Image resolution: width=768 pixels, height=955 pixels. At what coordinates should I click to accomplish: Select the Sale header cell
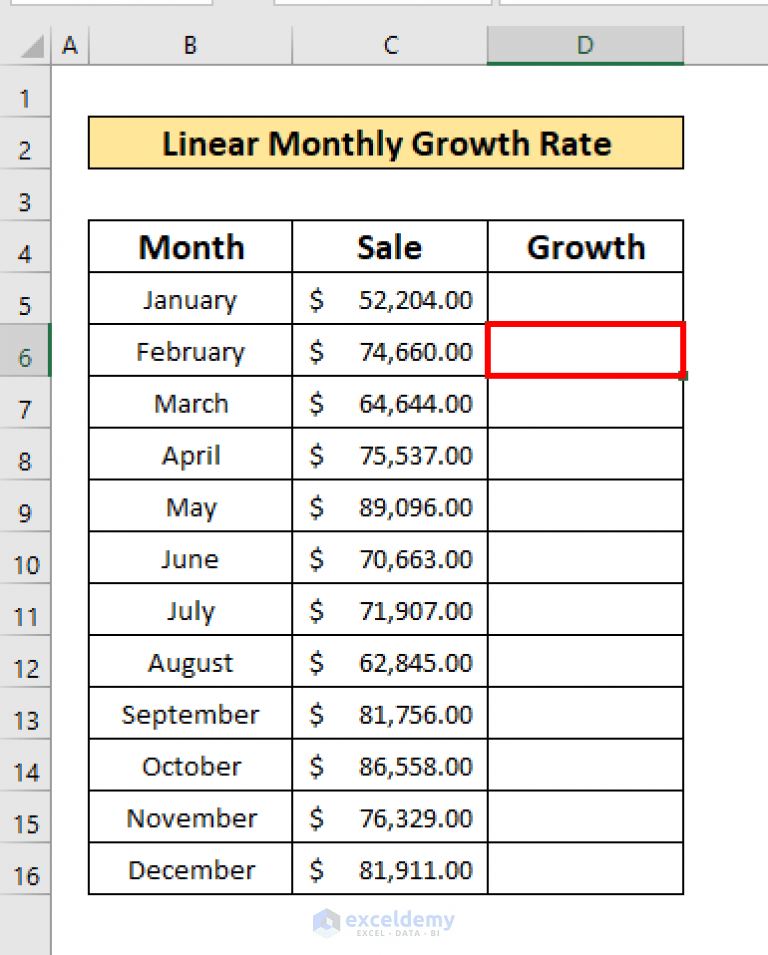tap(389, 247)
